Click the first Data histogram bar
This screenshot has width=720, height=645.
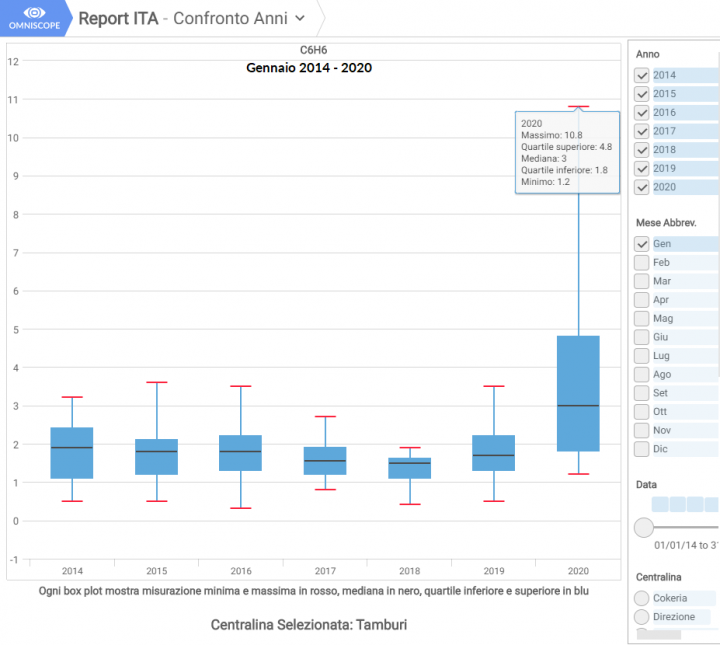coord(659,505)
